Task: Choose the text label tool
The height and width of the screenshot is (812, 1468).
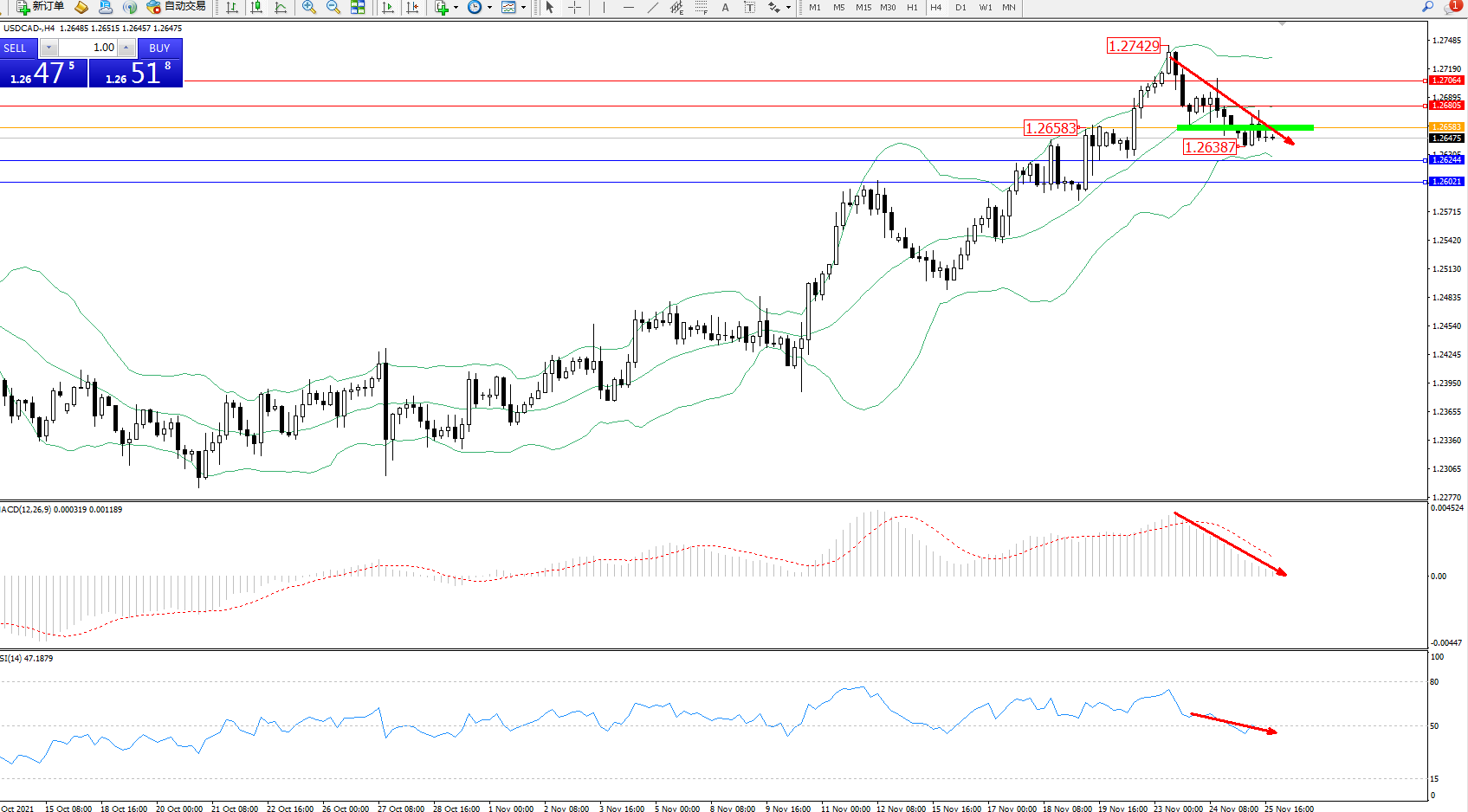Action: tap(725, 7)
